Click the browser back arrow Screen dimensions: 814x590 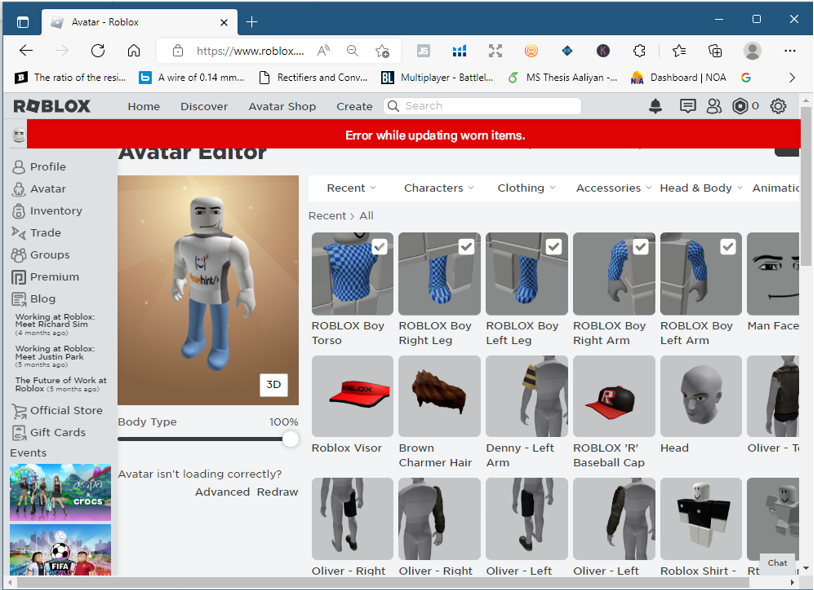tap(26, 51)
